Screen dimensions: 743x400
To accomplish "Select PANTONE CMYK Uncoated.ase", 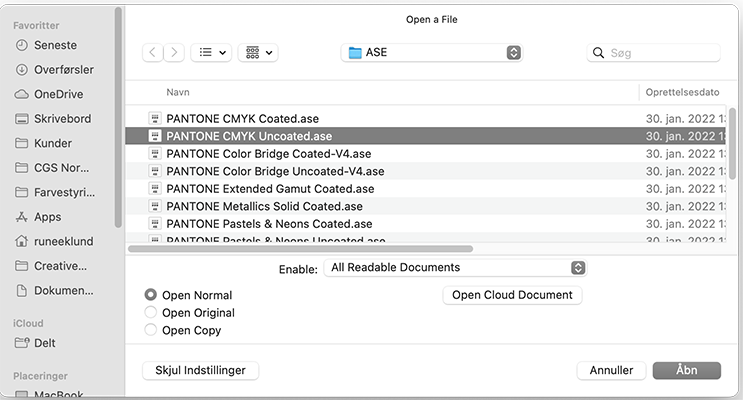I will tap(426, 136).
